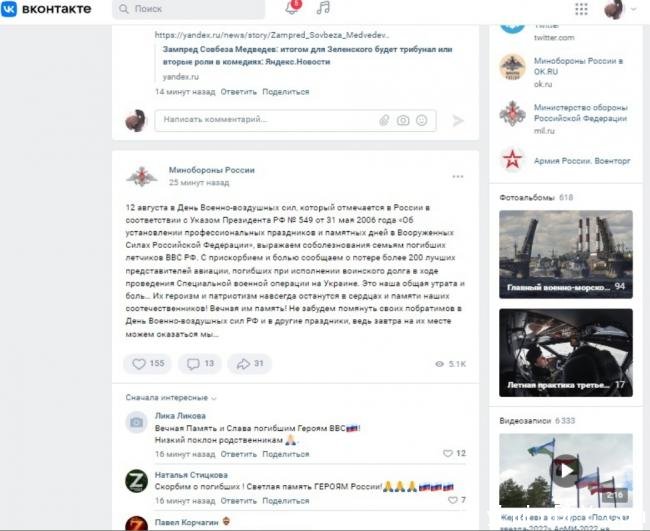Add photo using camera icon in comment box

click(403, 120)
